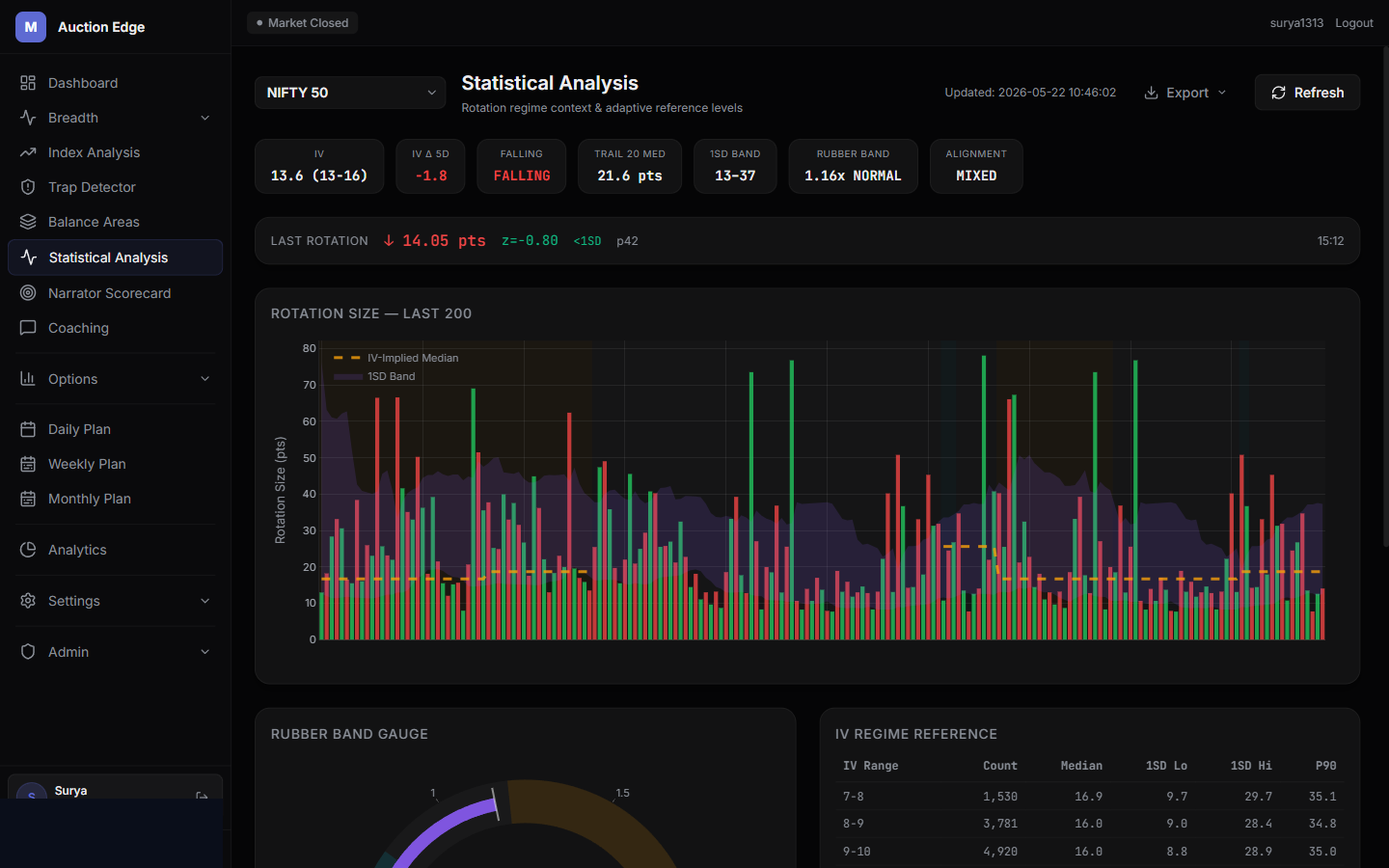Click the Admin shield icon
This screenshot has width=1389, height=868.
click(28, 652)
